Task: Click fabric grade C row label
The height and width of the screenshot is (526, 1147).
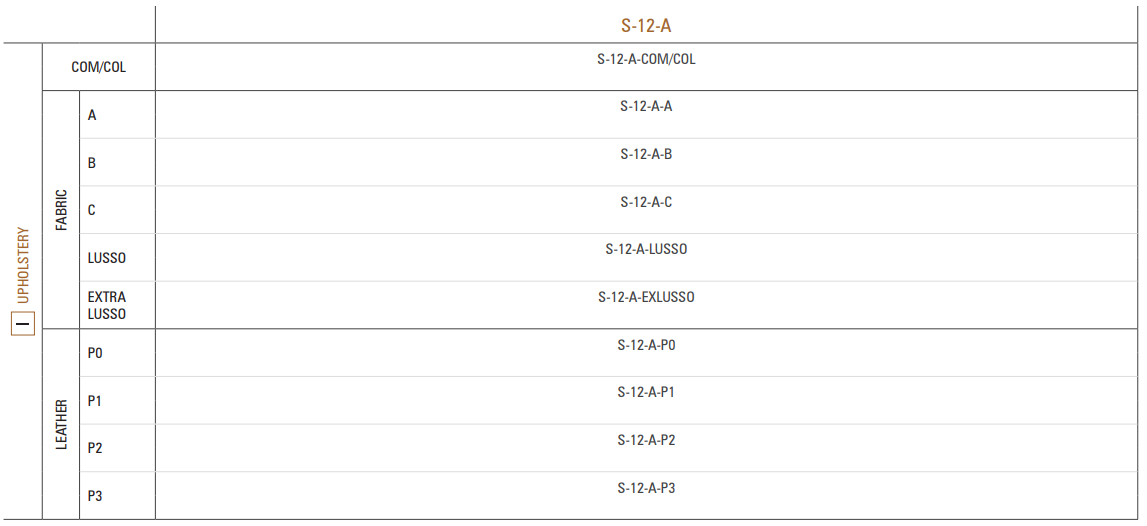Action: point(91,210)
